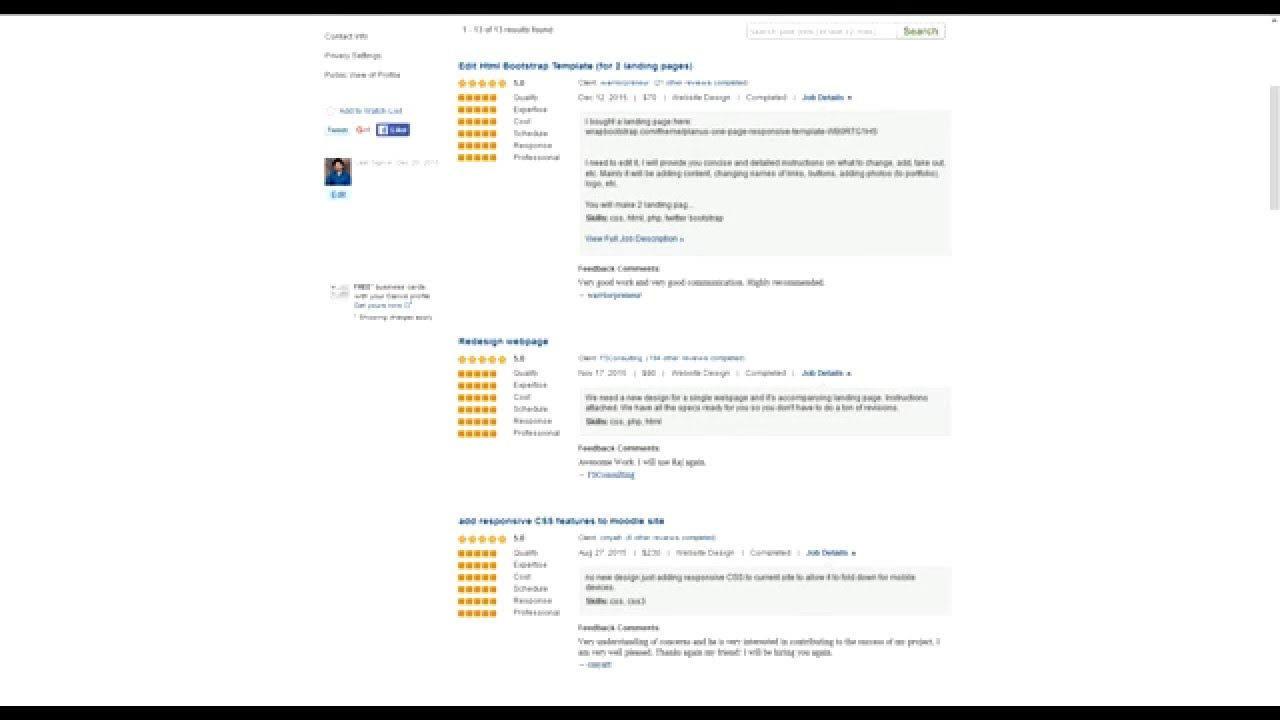Screen dimensions: 1280x720
Task: Expand Job Details for Edit Html Bootstrap job
Action: 827,98
